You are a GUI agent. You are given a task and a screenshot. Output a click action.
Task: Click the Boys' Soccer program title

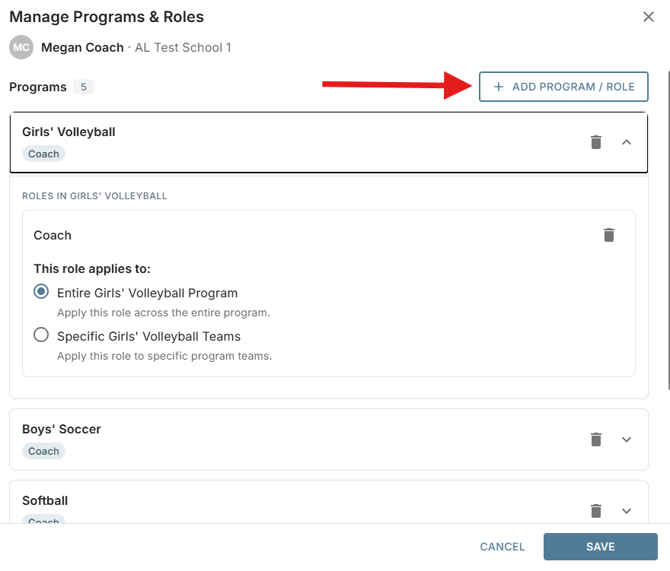(x=62, y=429)
